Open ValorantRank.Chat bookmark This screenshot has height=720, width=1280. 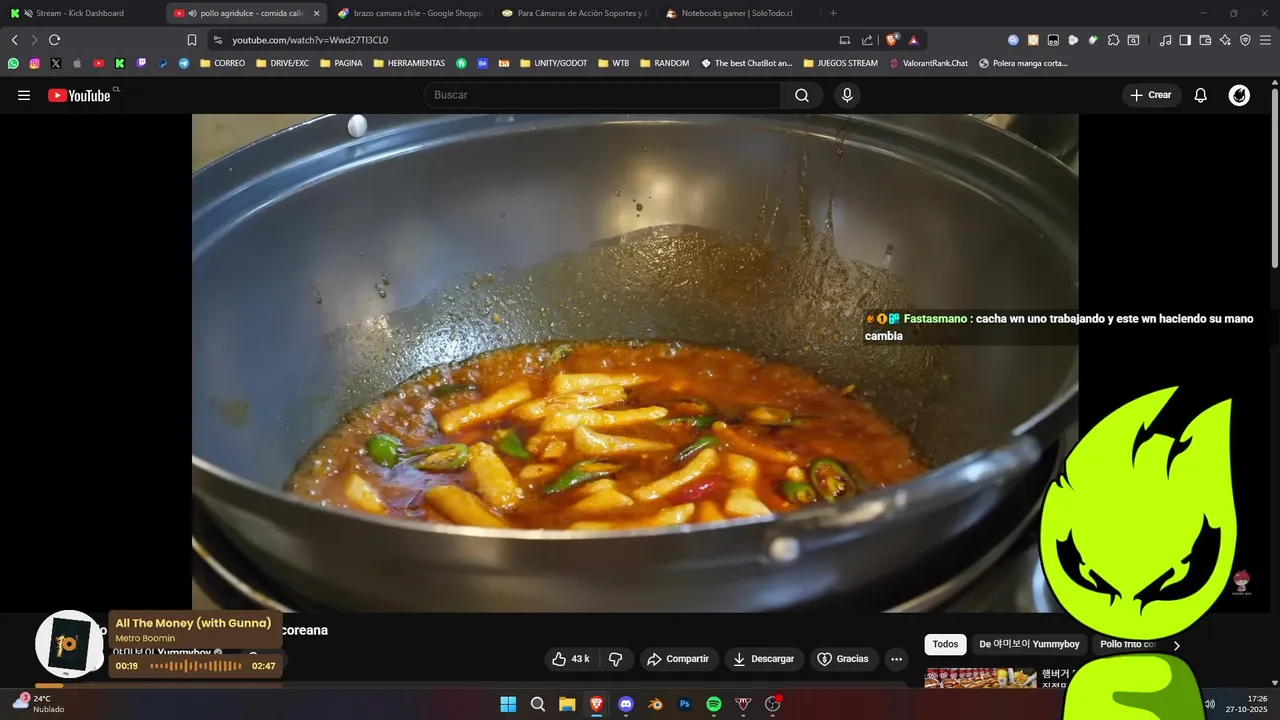(928, 63)
